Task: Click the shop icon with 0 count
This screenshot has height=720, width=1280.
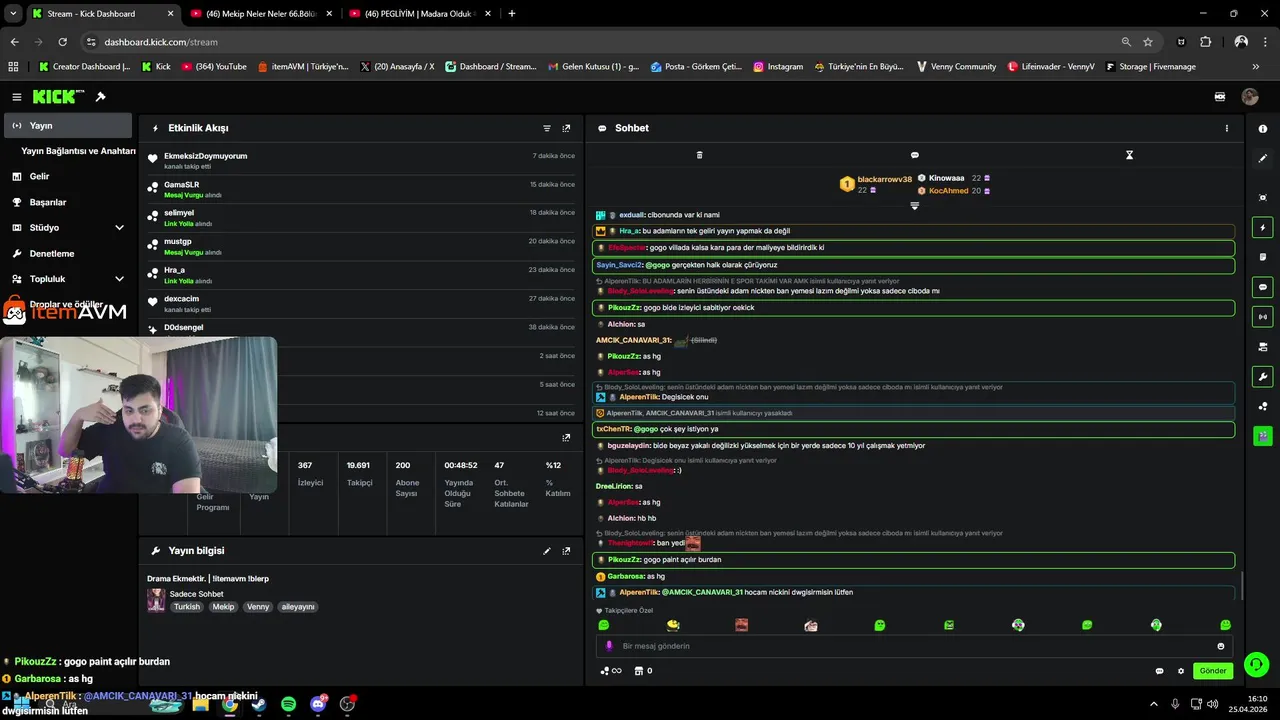Action: pyautogui.click(x=644, y=671)
